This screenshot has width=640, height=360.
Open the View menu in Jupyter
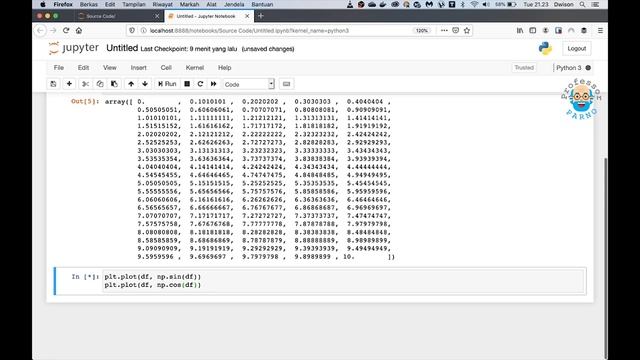[x=109, y=68]
